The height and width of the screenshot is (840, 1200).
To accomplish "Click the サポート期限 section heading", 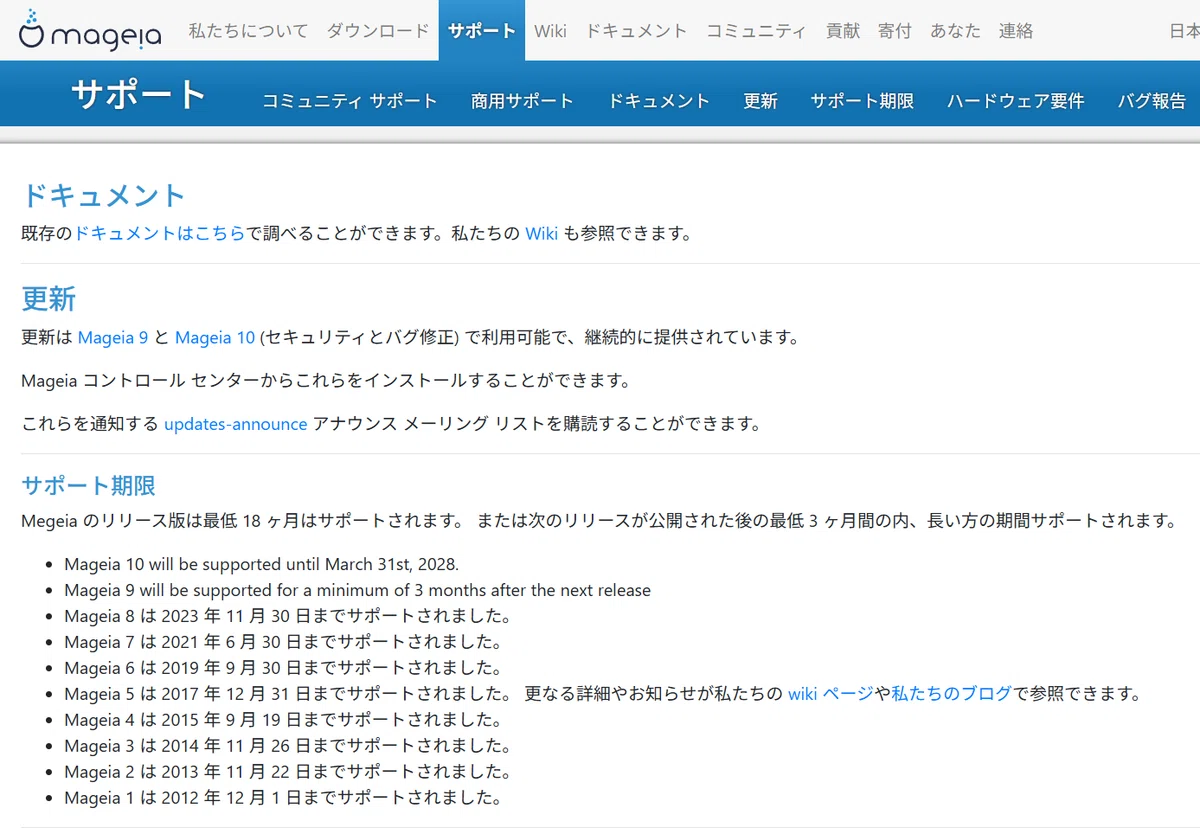I will [89, 486].
